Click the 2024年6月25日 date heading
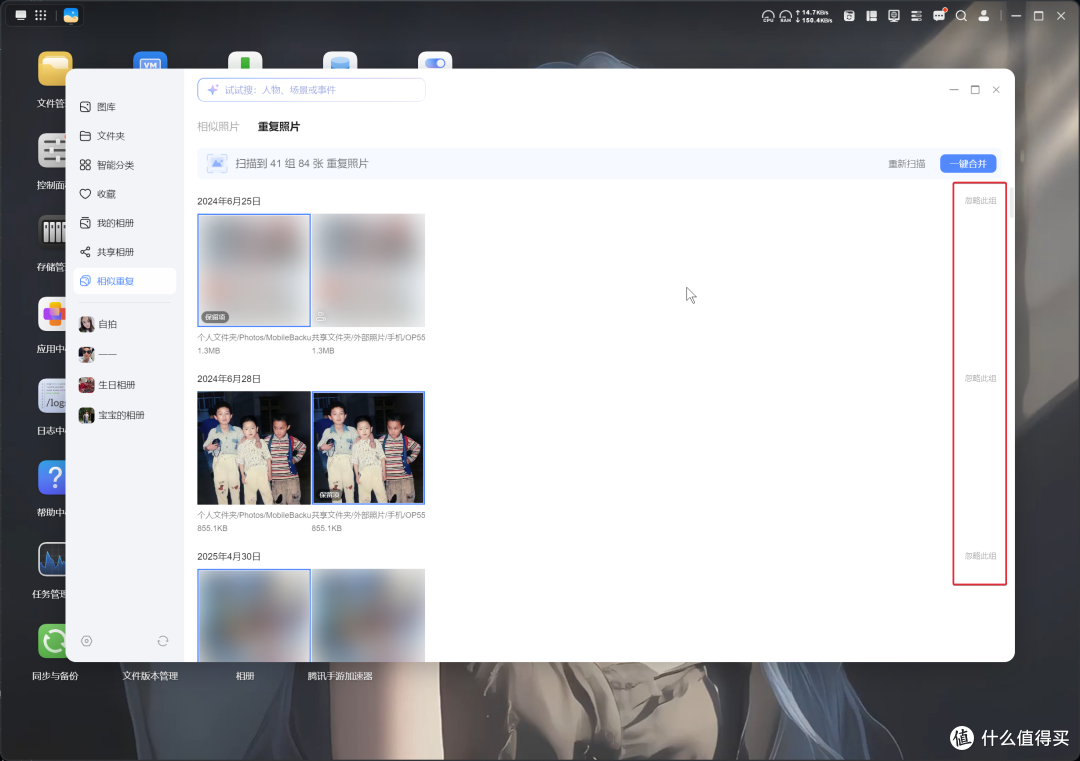This screenshot has height=761, width=1080. (229, 201)
